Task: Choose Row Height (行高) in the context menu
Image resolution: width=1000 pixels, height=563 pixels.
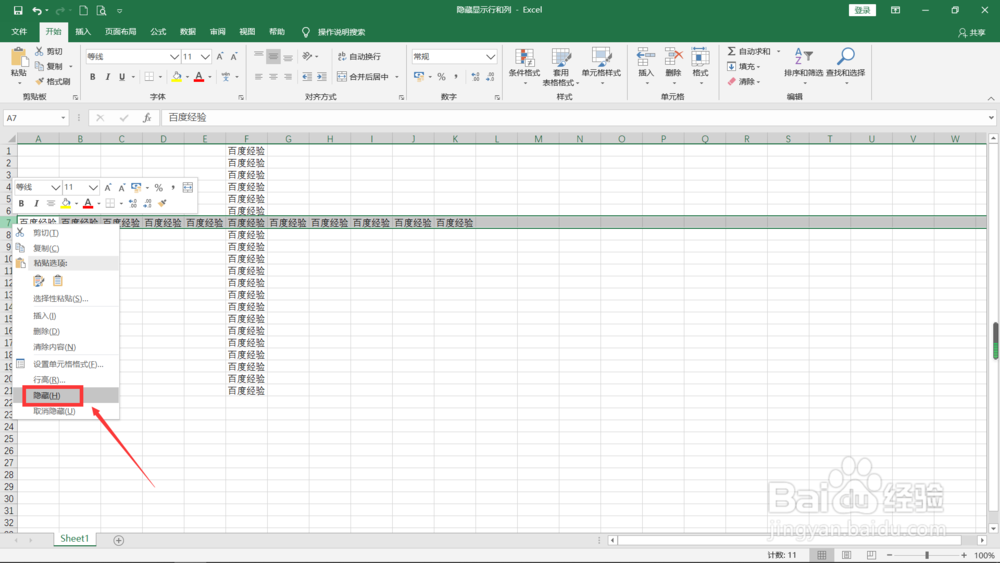Action: pos(66,380)
